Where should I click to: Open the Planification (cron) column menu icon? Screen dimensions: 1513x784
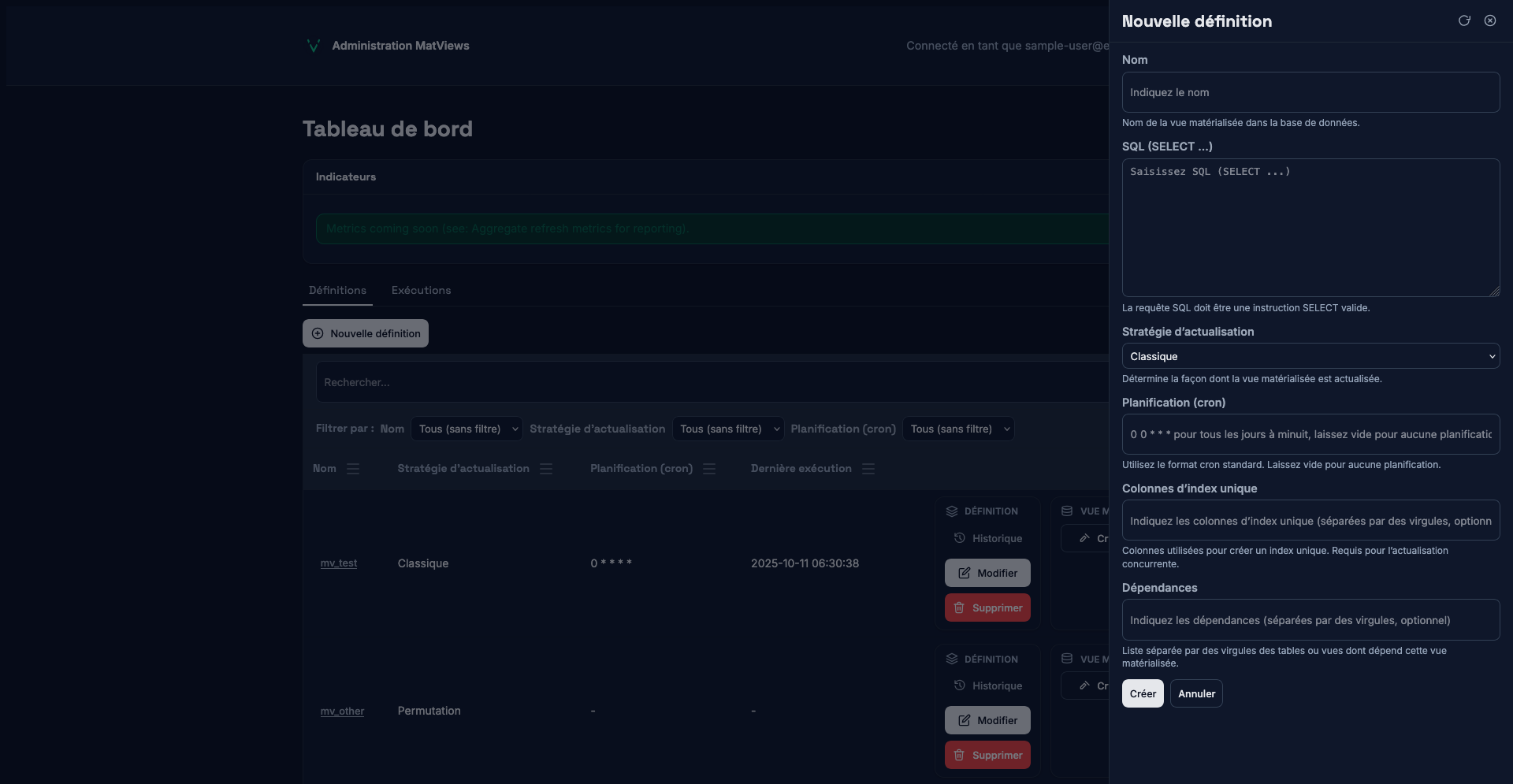[709, 469]
